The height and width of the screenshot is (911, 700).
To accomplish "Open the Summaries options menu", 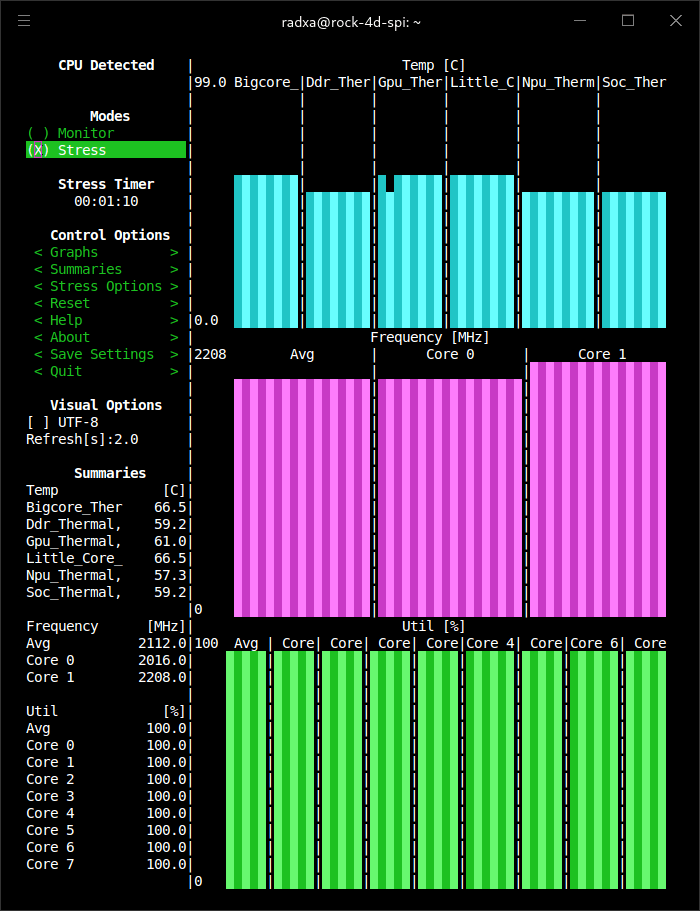I will [105, 269].
